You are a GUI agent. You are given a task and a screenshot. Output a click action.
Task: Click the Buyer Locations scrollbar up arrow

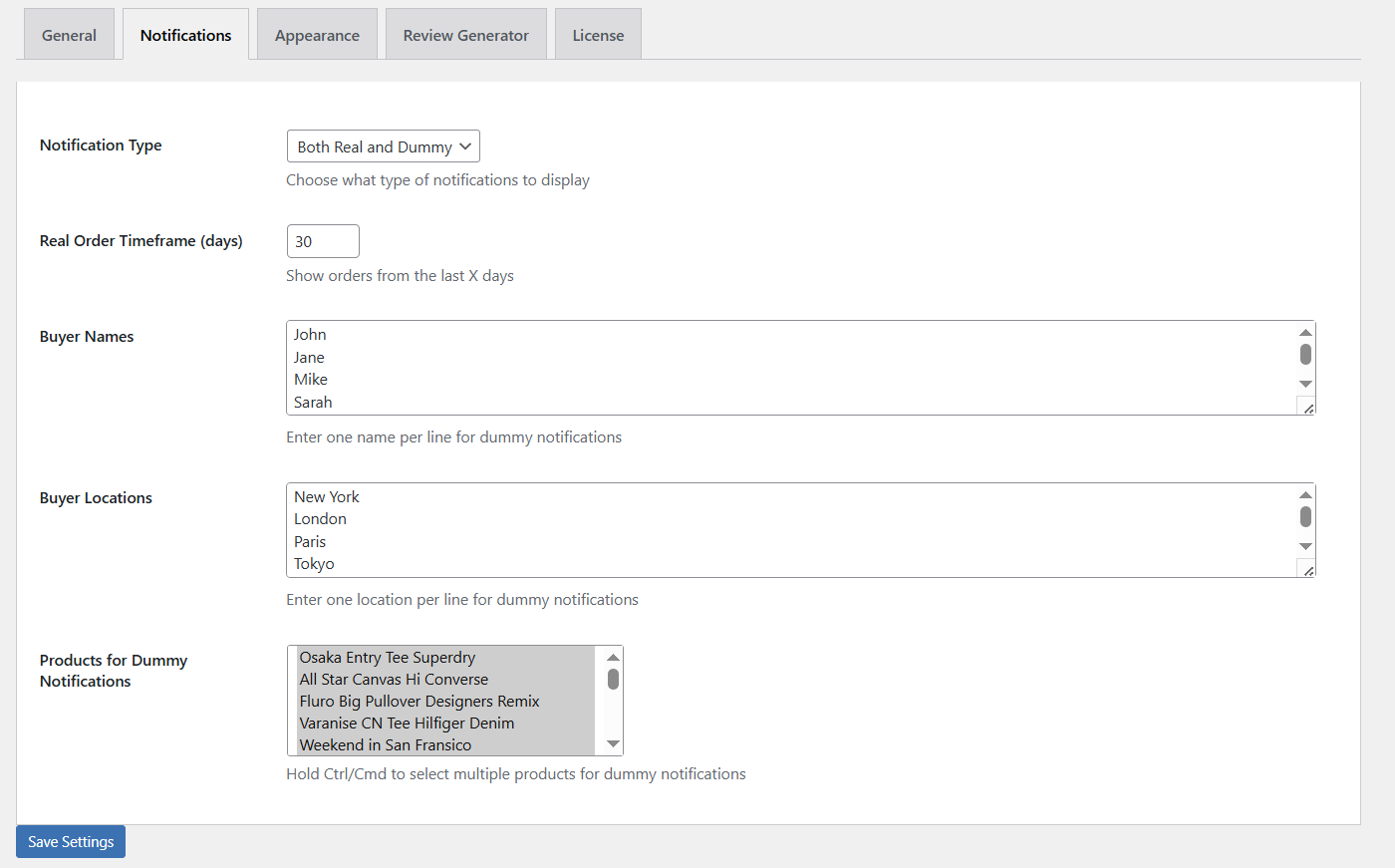pos(1305,494)
